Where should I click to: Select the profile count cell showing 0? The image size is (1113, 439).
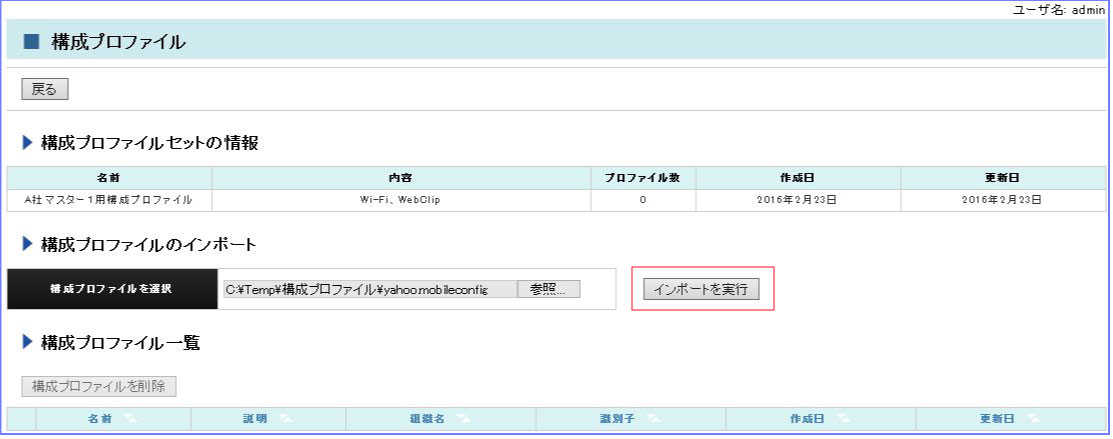click(643, 200)
